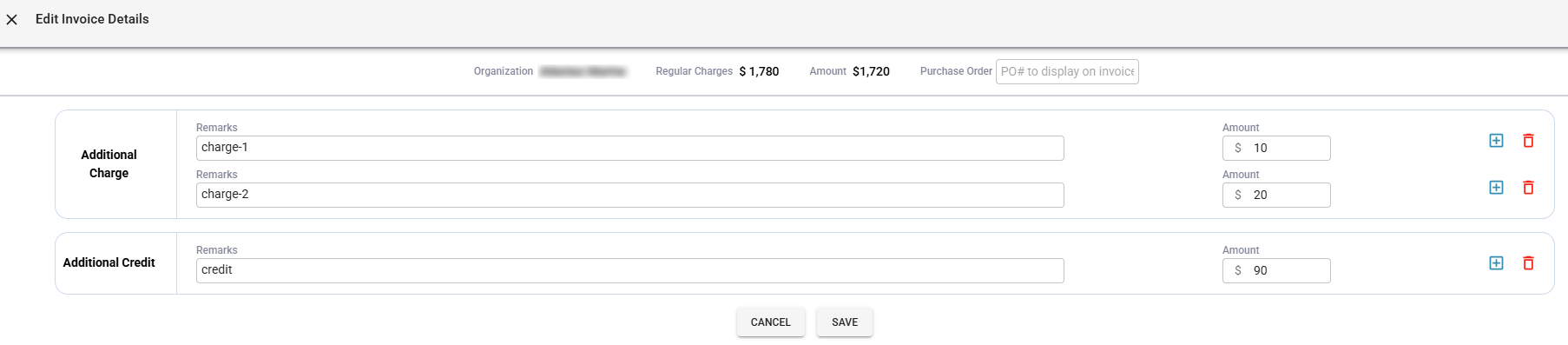Delete the charge-2 additional charge row
Viewport: 1568px width, 345px height.
tap(1528, 188)
